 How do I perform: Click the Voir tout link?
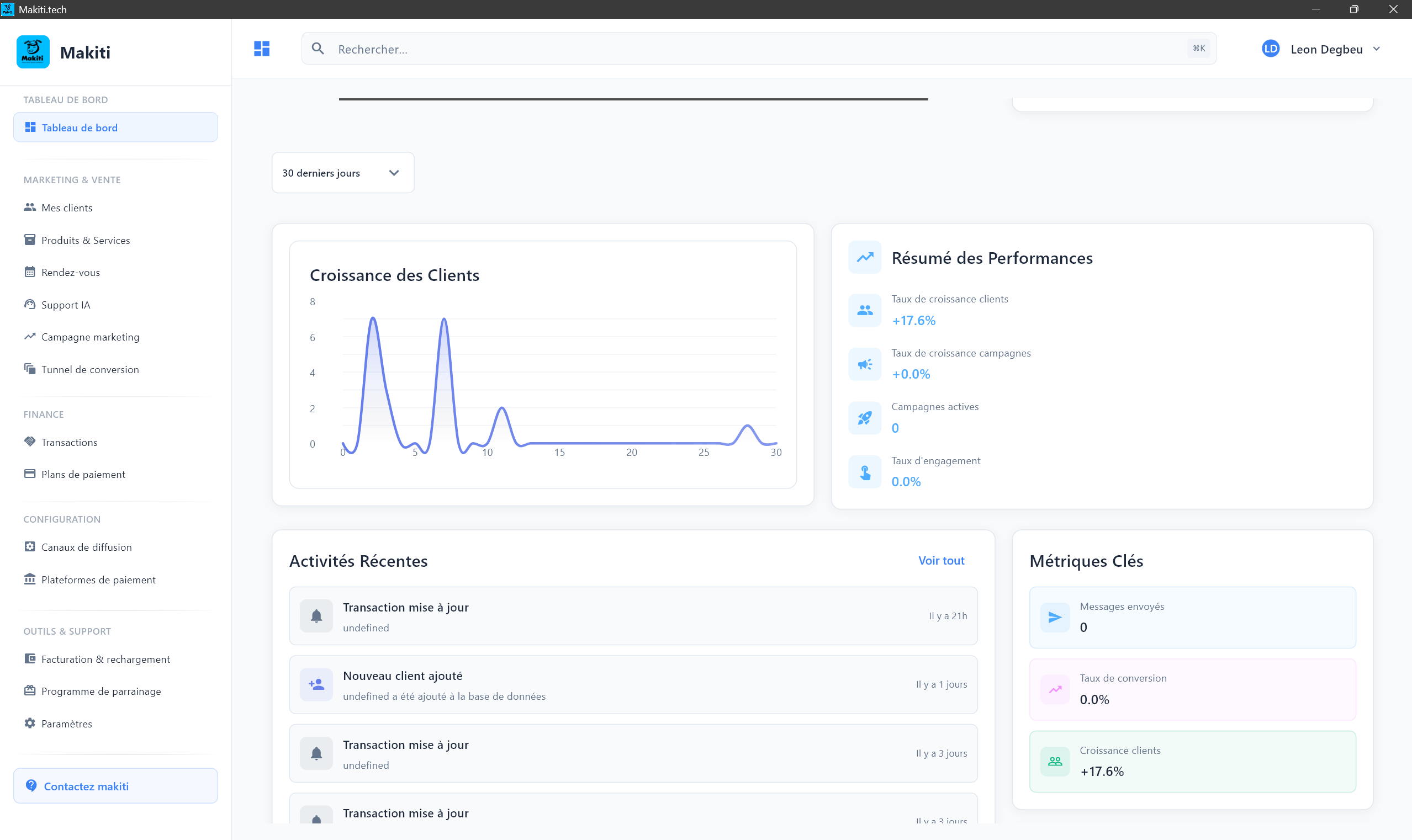pos(941,560)
